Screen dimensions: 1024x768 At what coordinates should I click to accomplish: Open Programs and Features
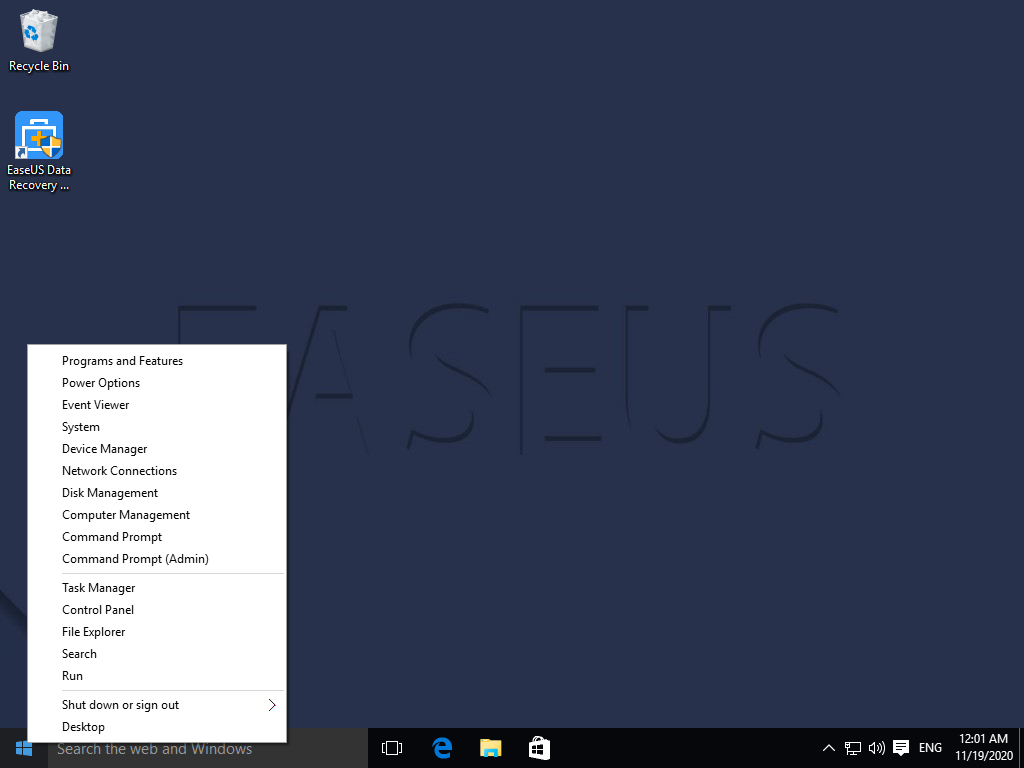[157, 361]
